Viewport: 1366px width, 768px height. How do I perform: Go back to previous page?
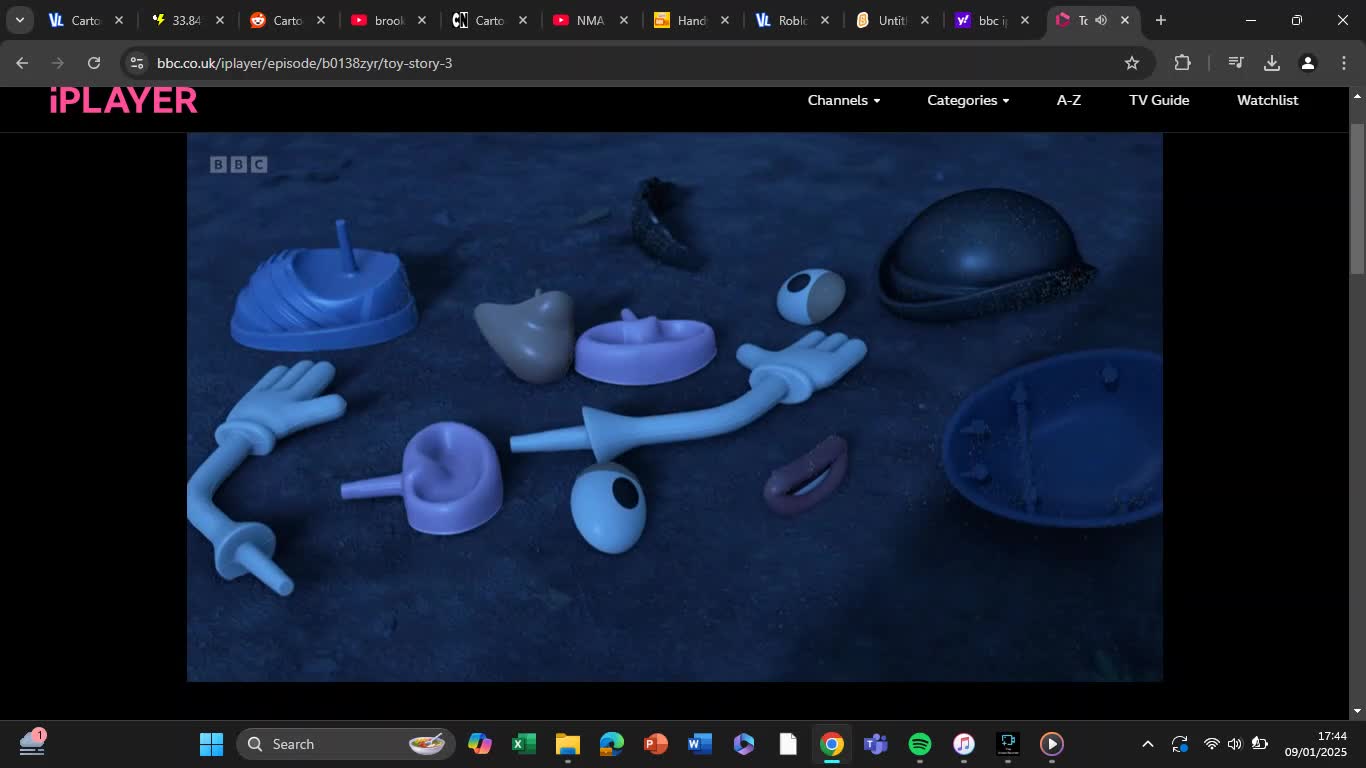click(22, 63)
